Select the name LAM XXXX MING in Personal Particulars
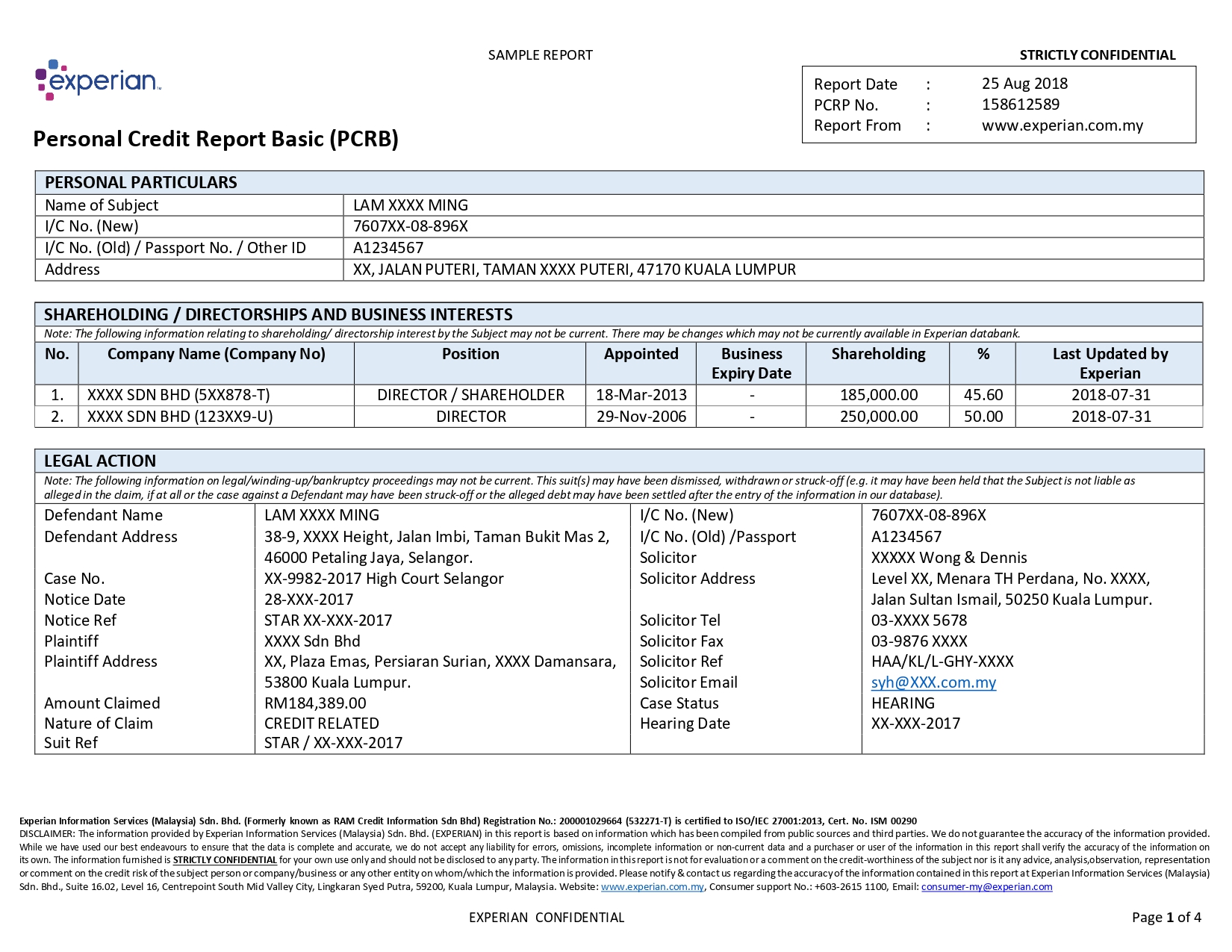The image size is (1232, 952). pyautogui.click(x=411, y=205)
